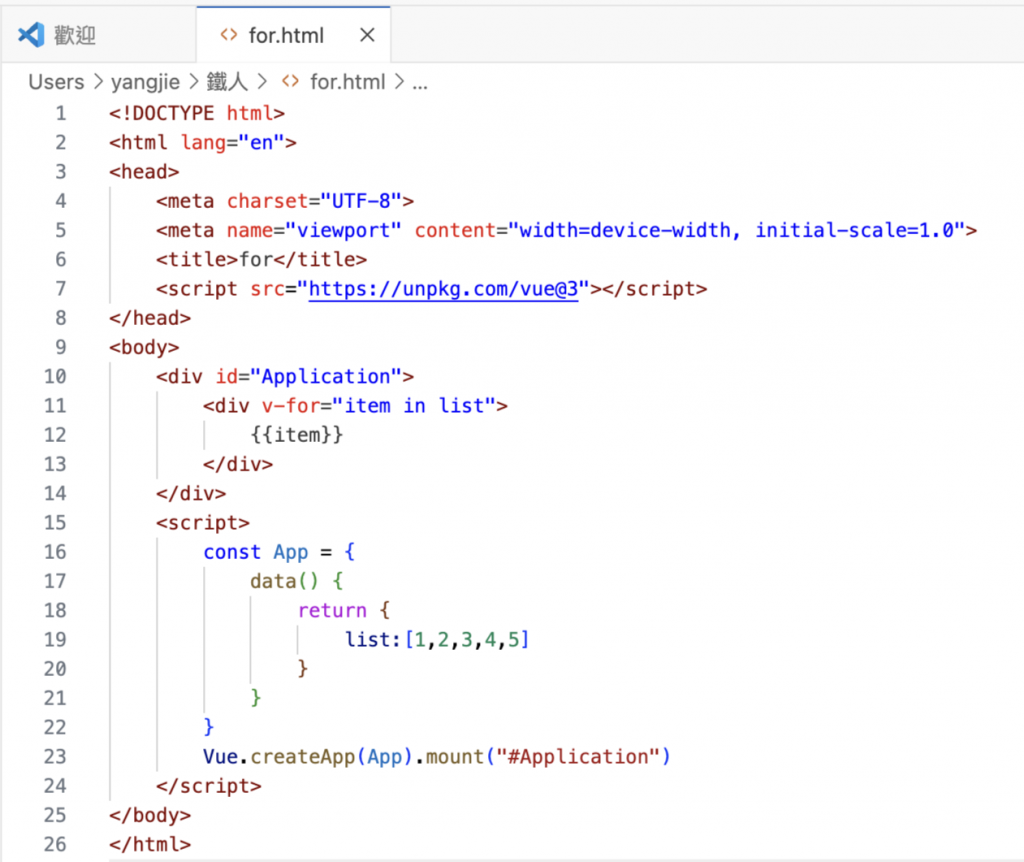Click the closing brace on line 20
The image size is (1024, 862).
tap(302, 669)
